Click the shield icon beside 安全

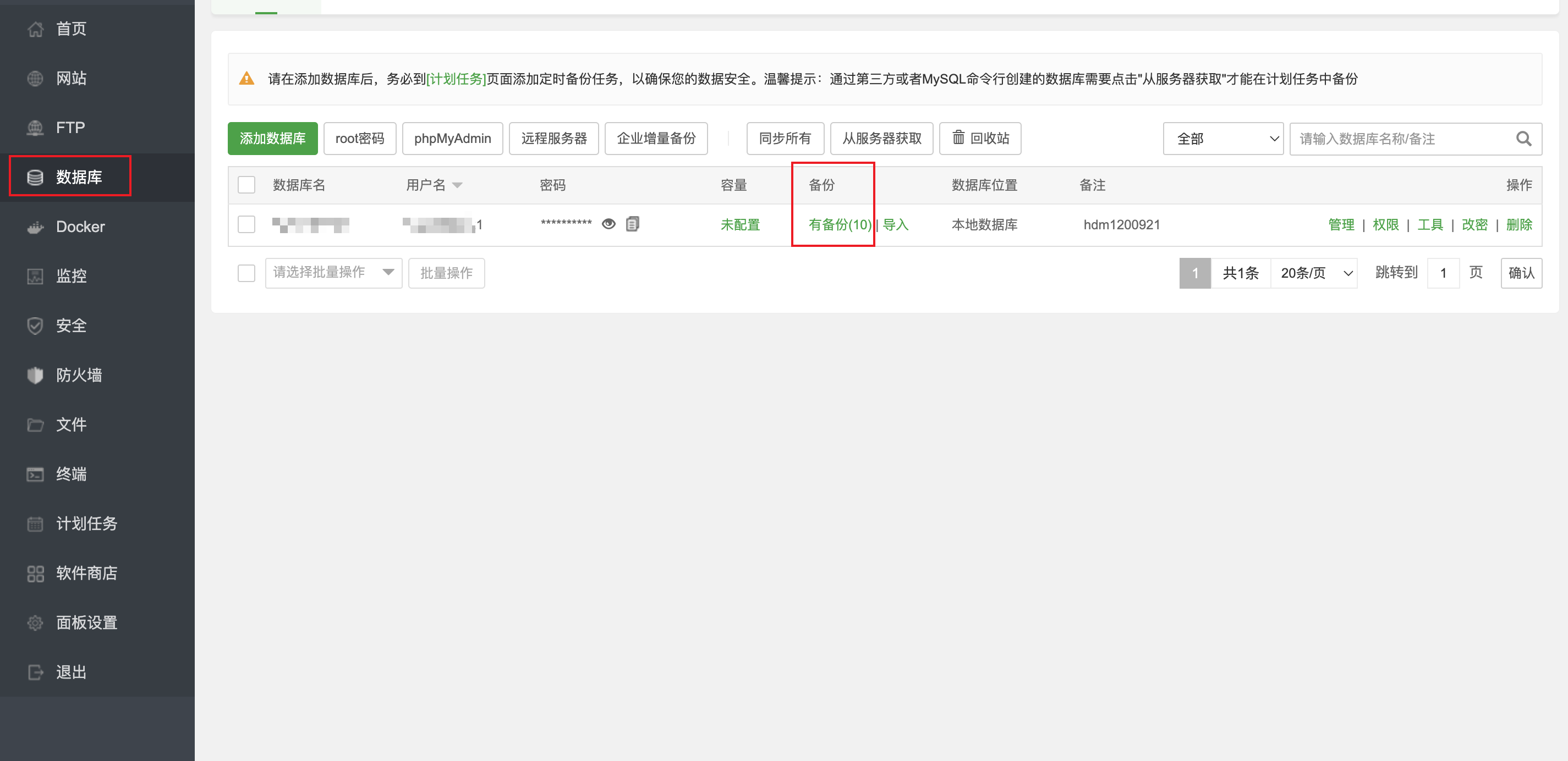[35, 326]
